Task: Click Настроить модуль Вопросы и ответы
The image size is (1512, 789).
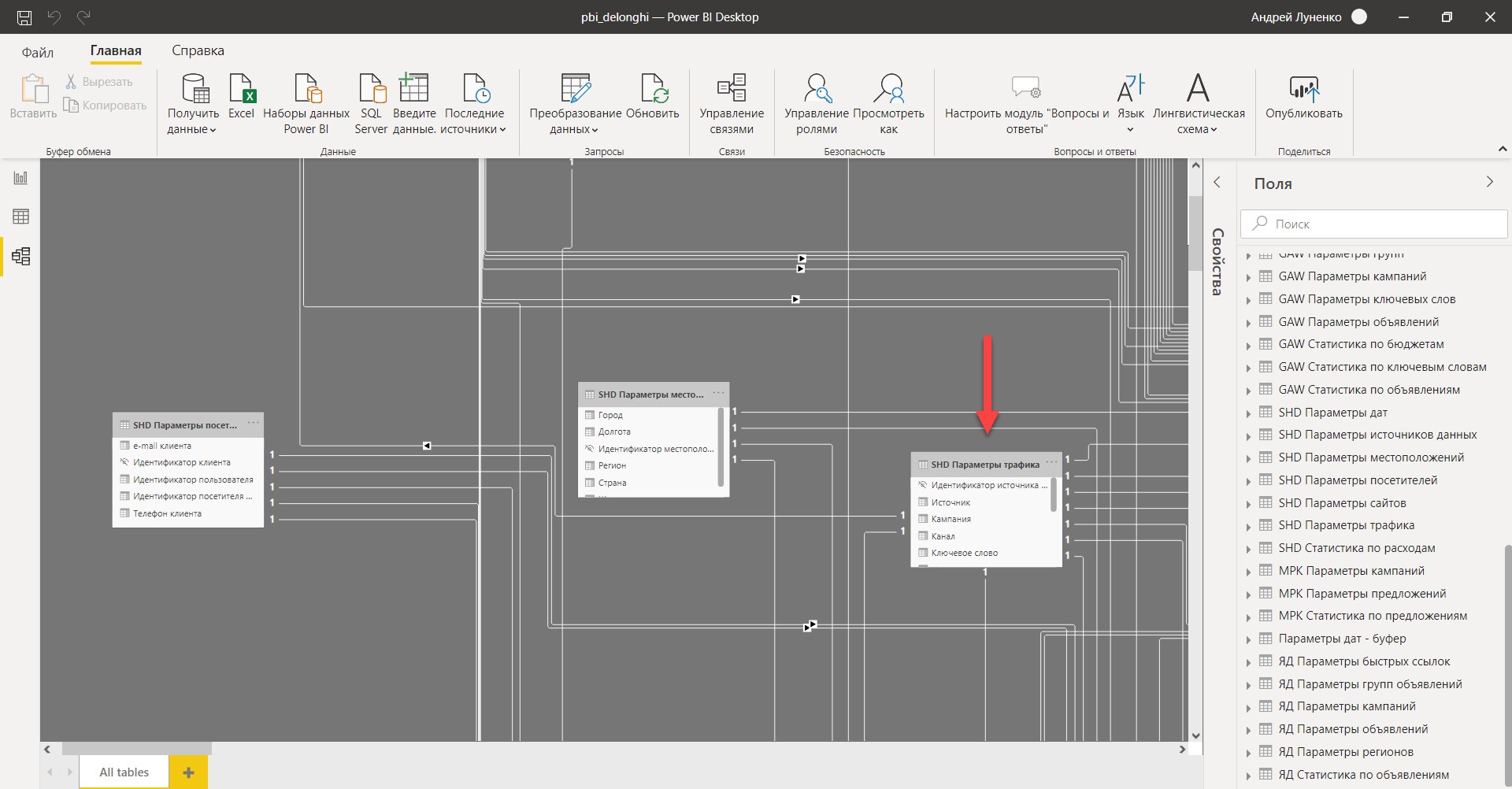Action: click(1027, 105)
